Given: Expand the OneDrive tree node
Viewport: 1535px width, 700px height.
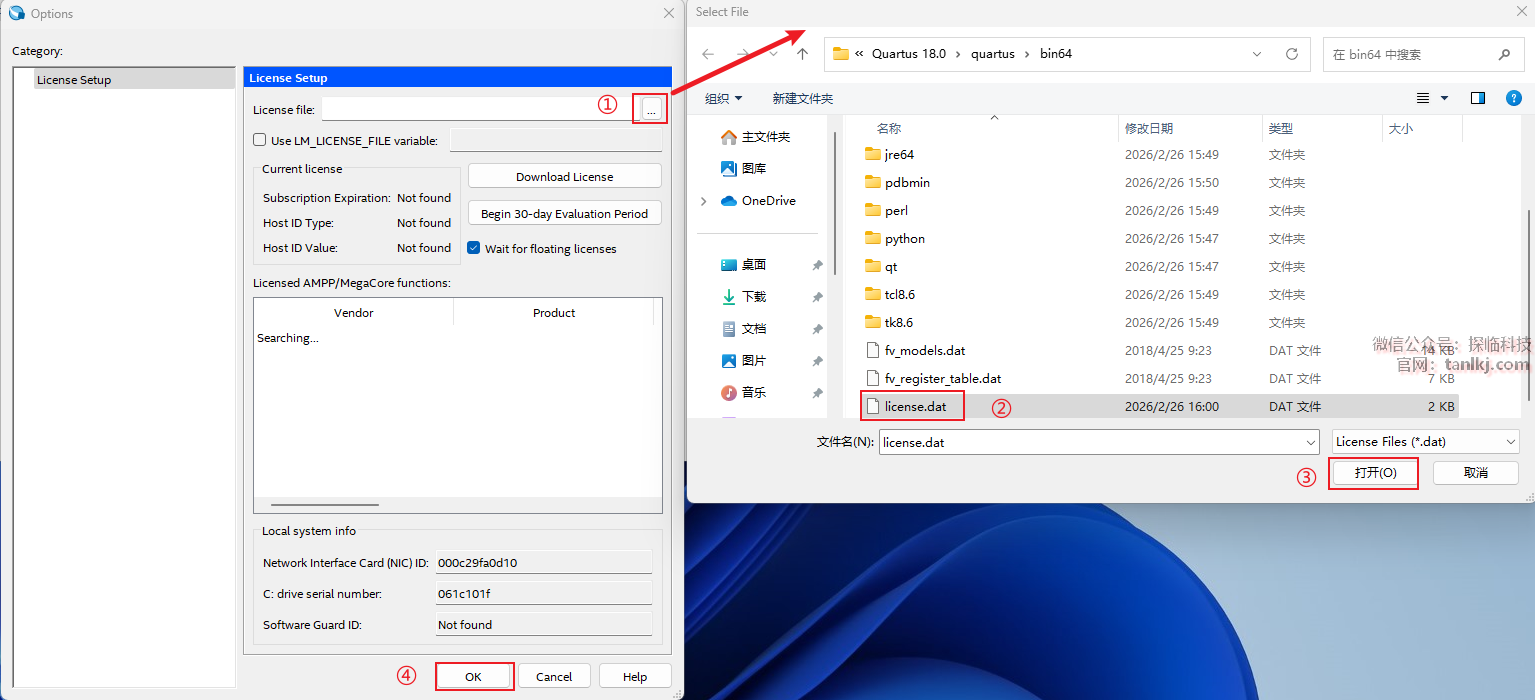Looking at the screenshot, I should (704, 201).
